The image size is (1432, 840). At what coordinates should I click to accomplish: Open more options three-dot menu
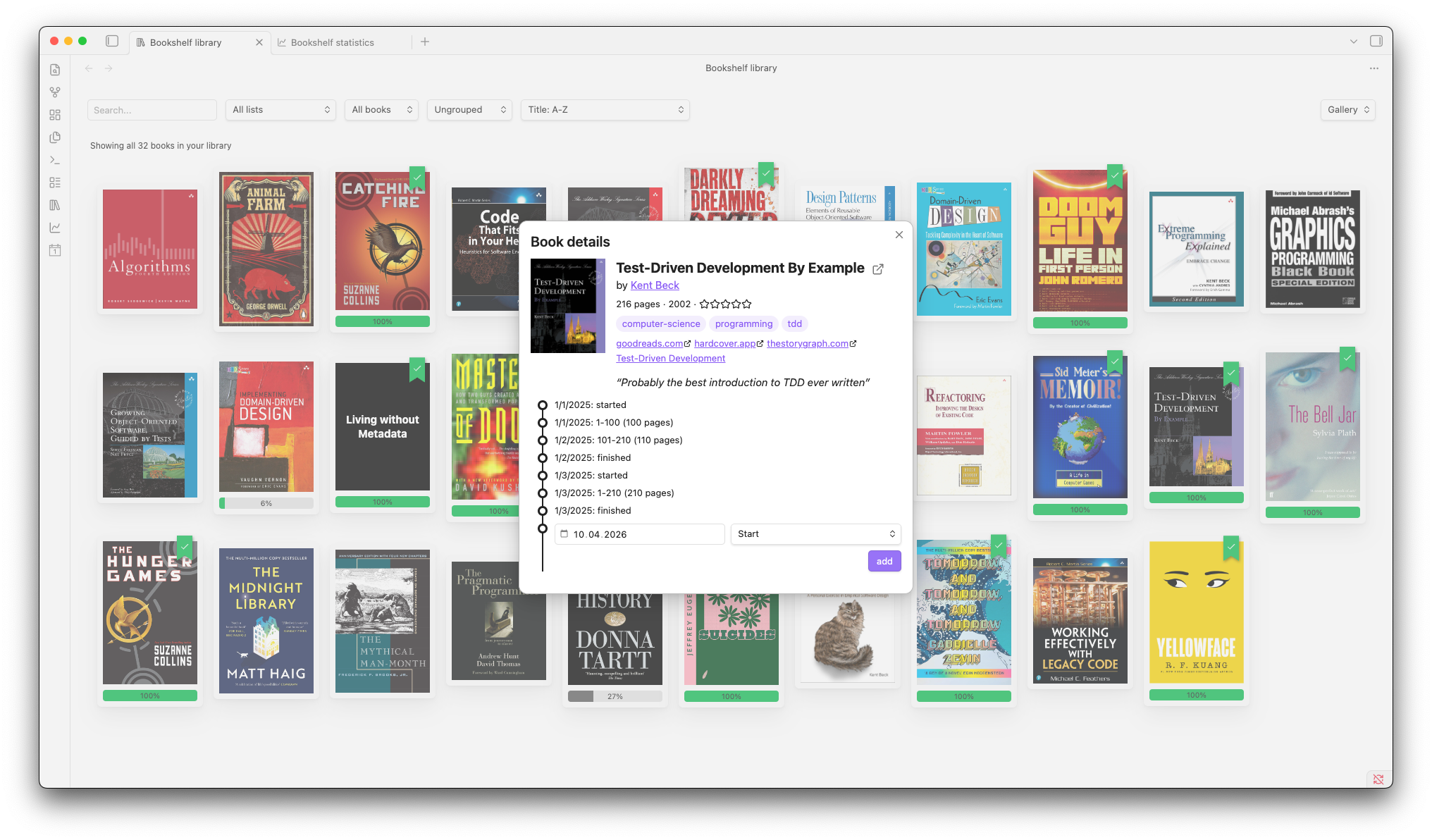1374,68
